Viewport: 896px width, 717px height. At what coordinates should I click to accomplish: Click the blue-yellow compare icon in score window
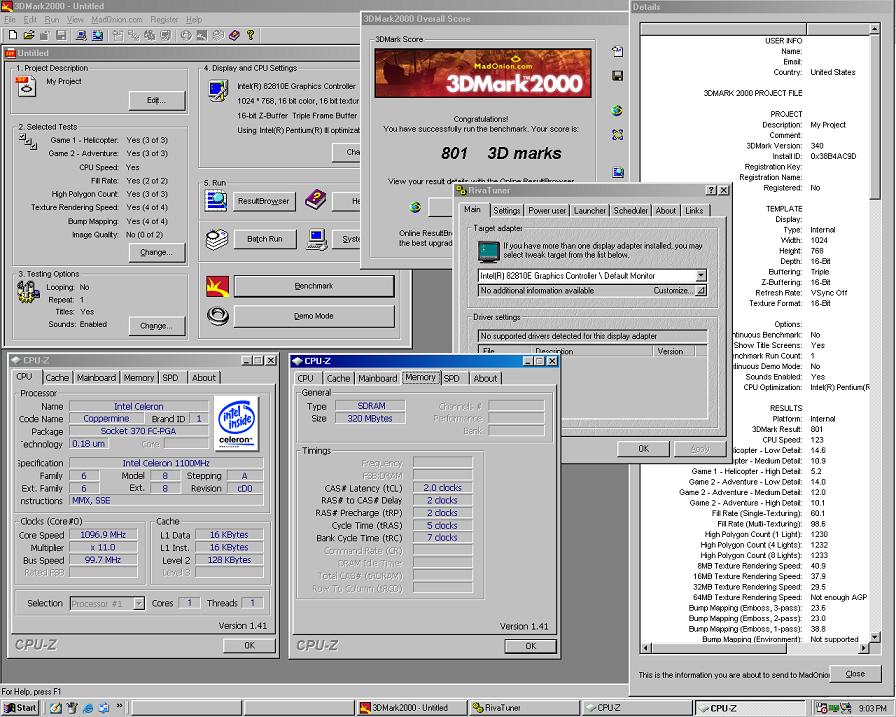[x=617, y=135]
